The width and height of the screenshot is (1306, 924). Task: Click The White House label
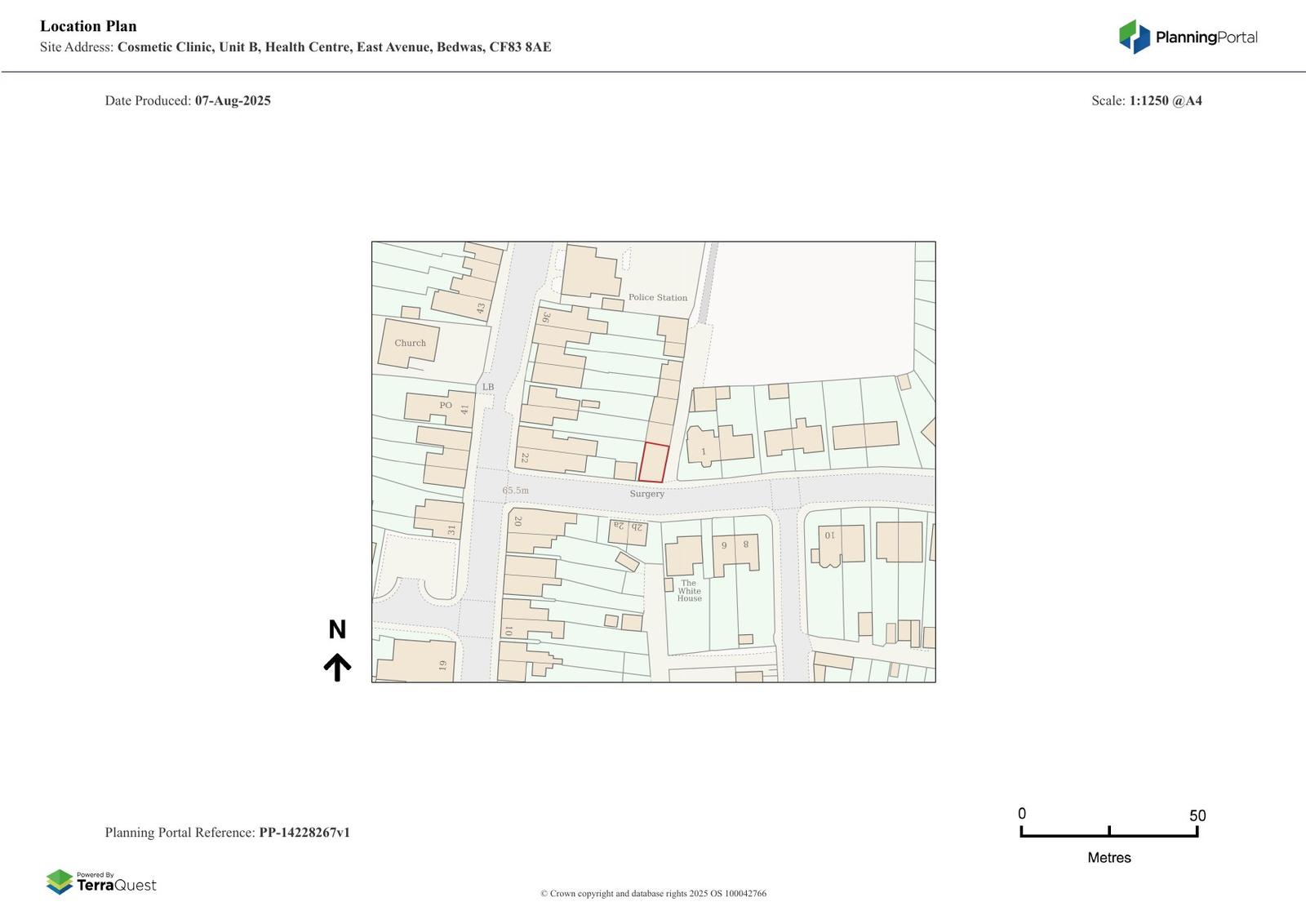(689, 590)
